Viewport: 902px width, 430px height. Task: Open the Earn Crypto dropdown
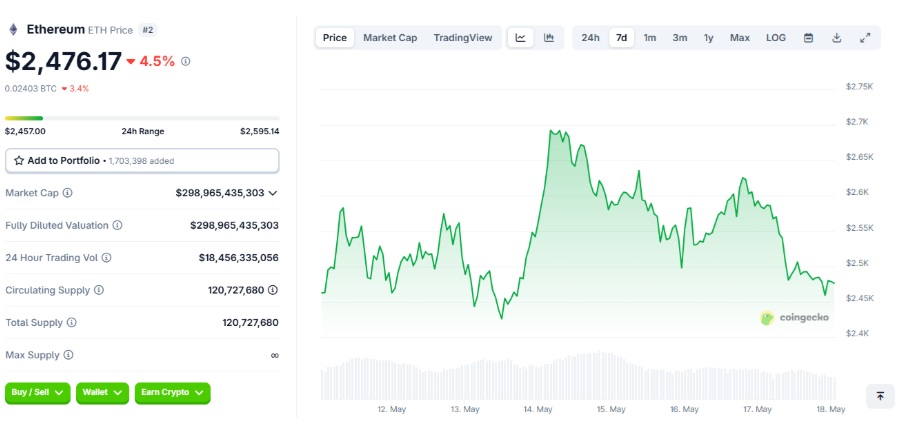173,393
